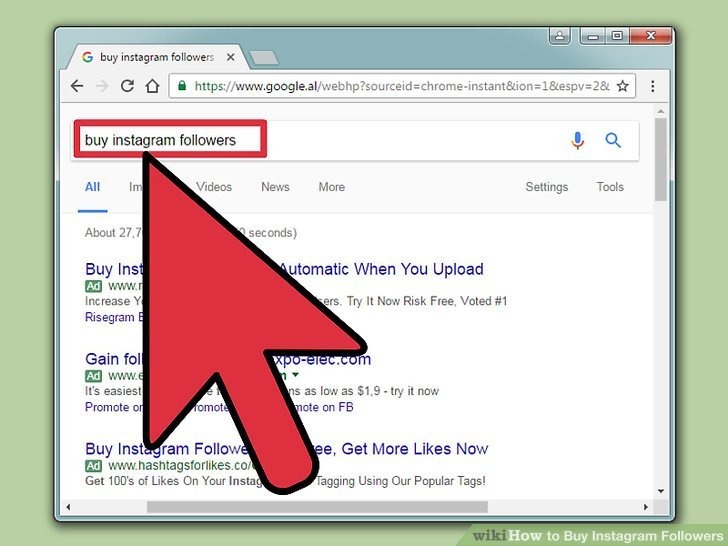Reload the page with the refresh icon
Viewport: 728px width, 546px height.
pos(127,86)
